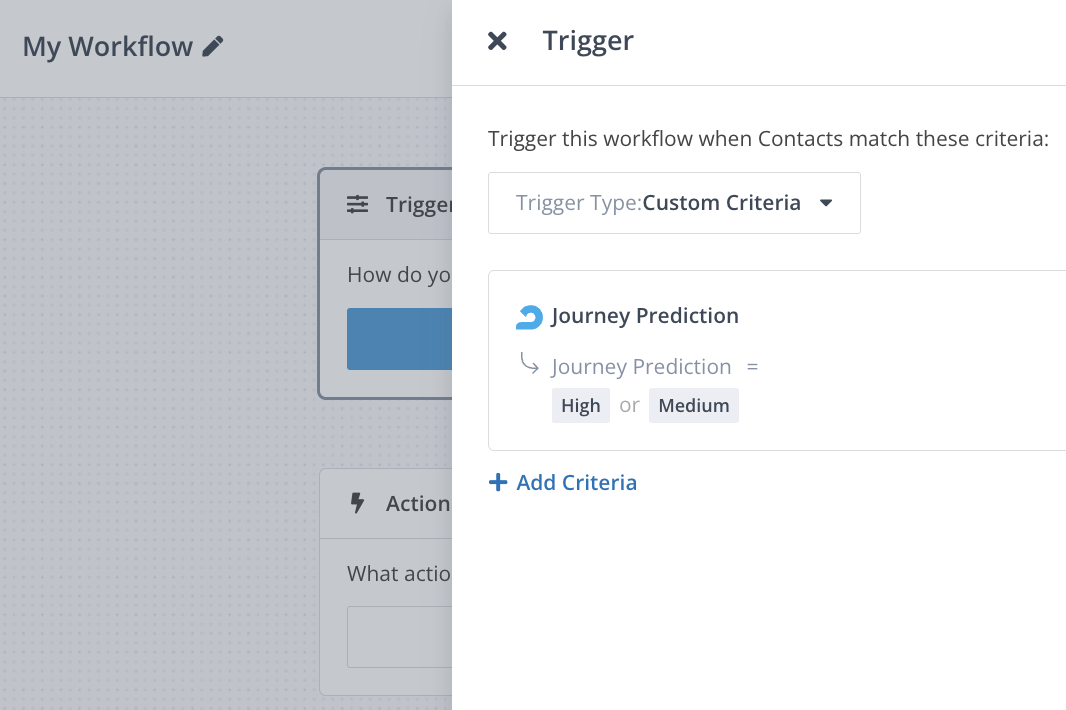
Task: Click the lightning bolt Action icon
Action: pos(357,503)
